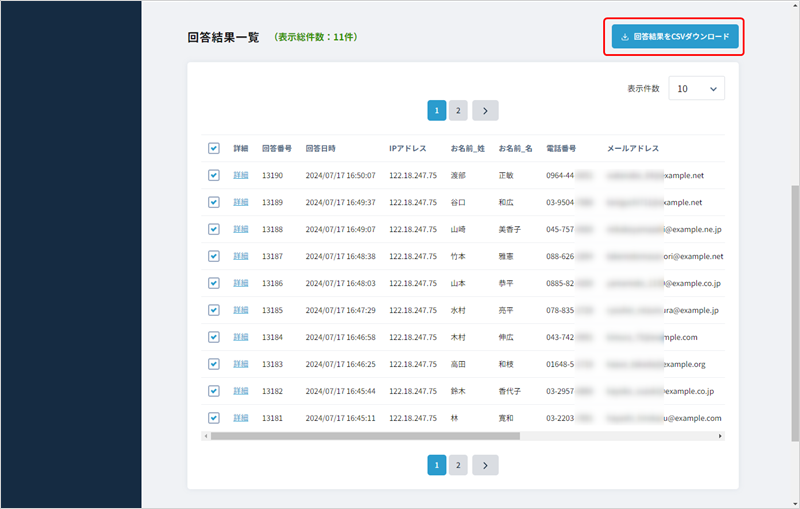Open 詳細 link for answer 13188
This screenshot has width=800, height=509.
coord(241,229)
